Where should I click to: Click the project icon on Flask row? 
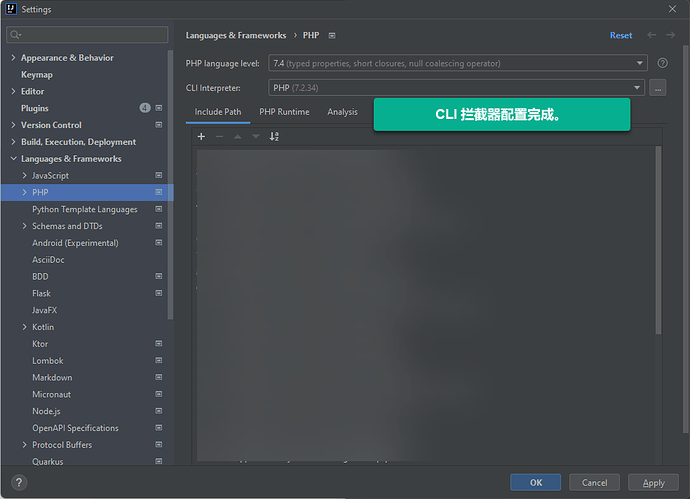(159, 293)
